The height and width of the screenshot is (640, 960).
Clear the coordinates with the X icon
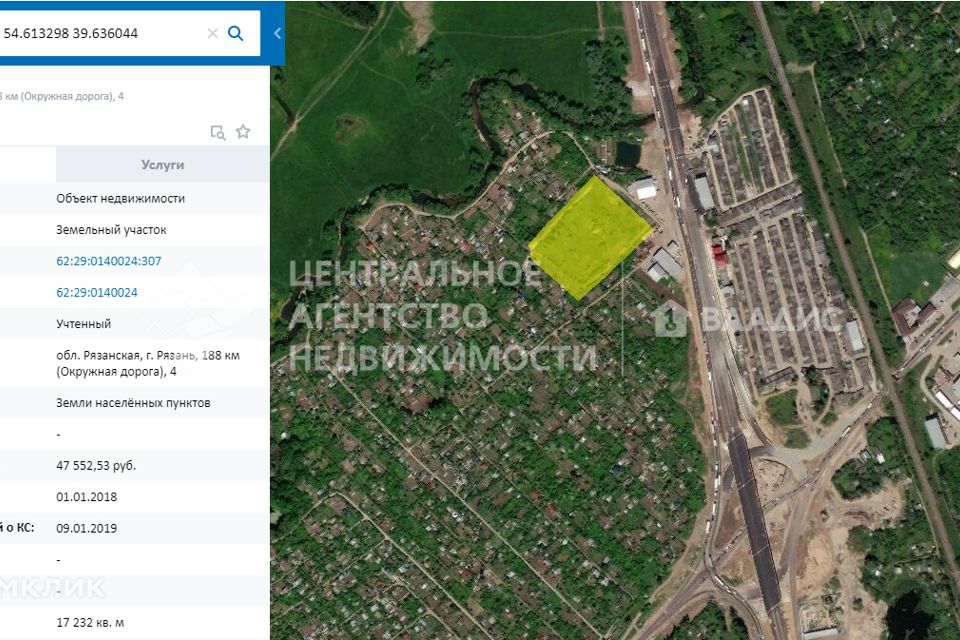tap(212, 33)
